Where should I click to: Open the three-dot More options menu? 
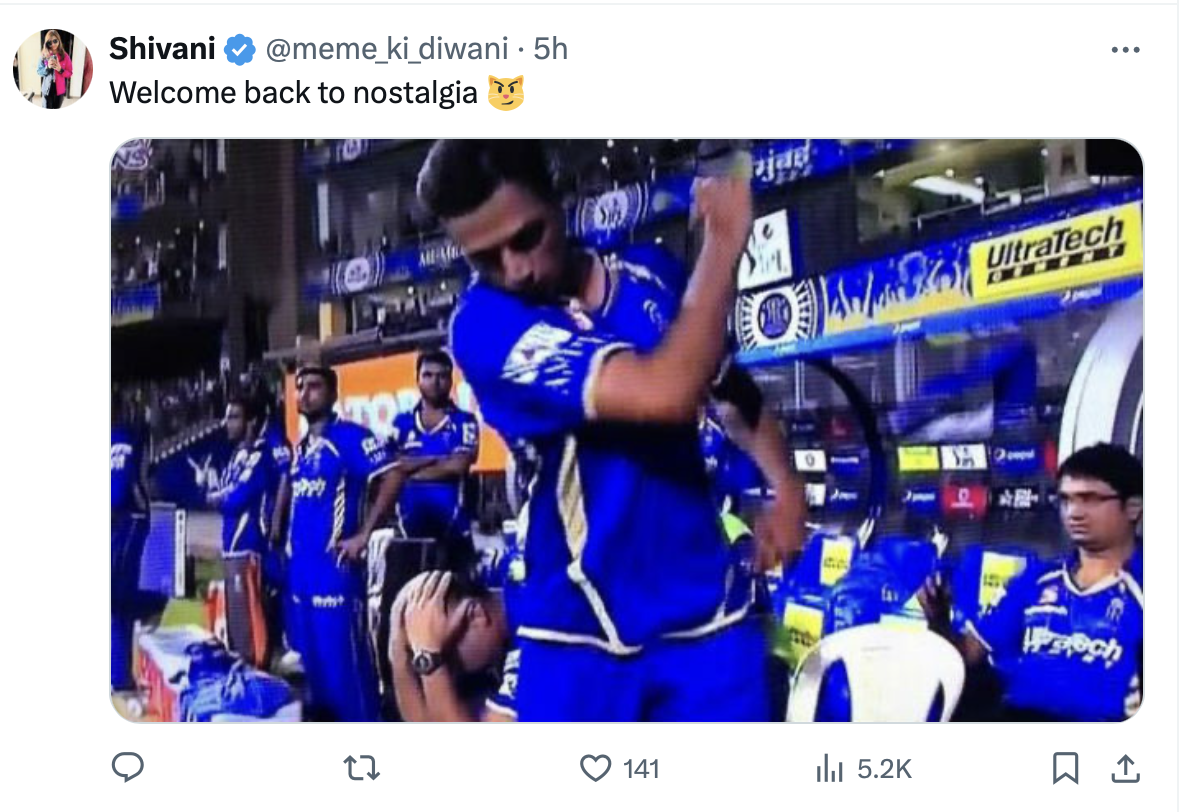click(1126, 50)
